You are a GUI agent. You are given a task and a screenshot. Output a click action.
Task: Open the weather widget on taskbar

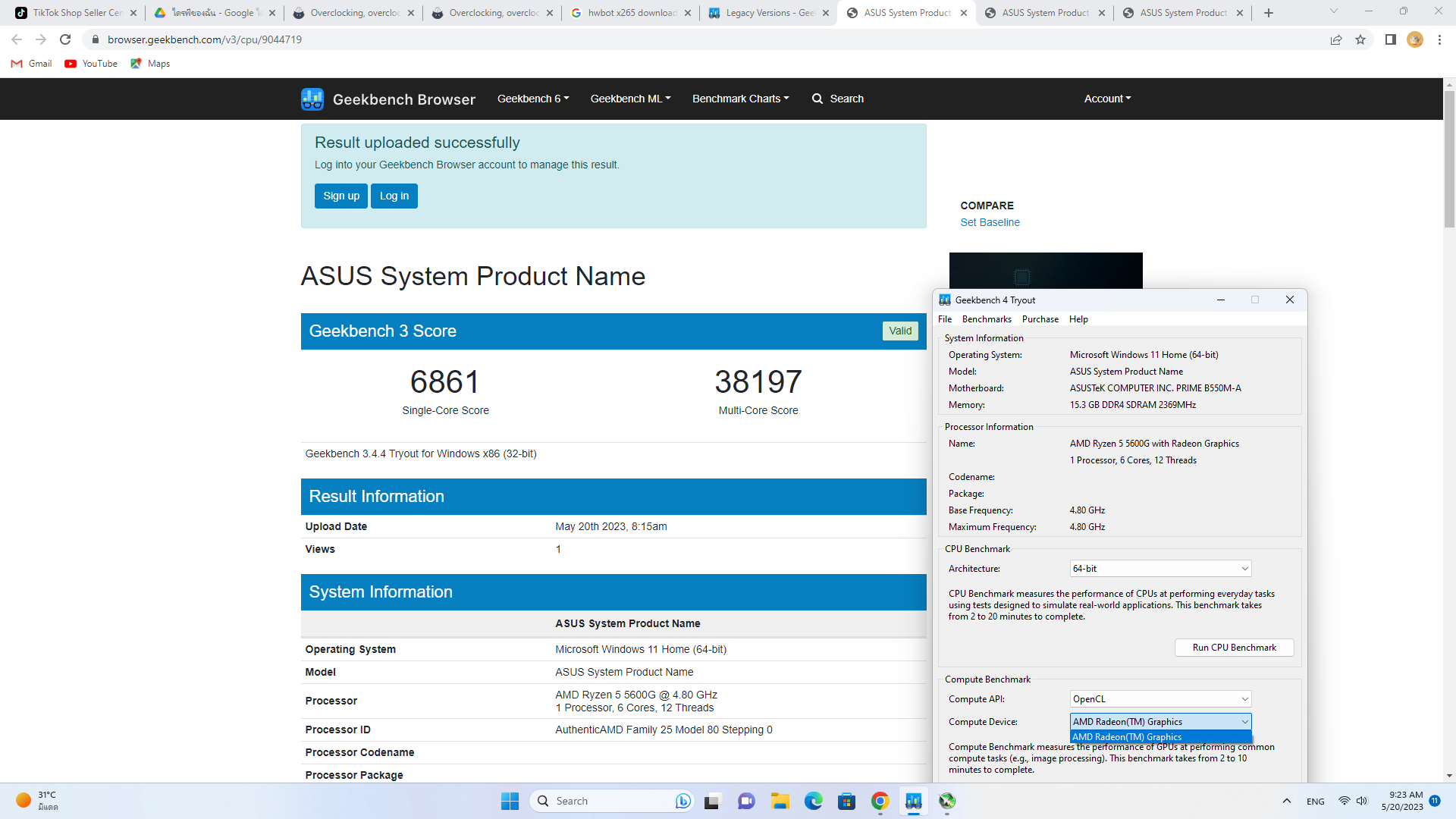[36, 801]
